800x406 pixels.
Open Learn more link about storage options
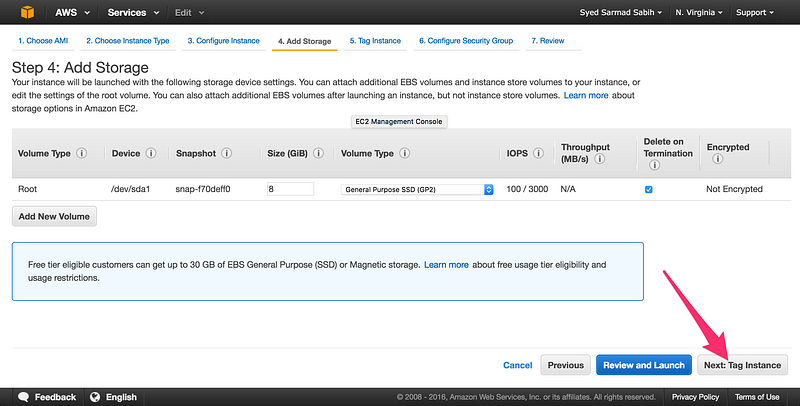(x=586, y=95)
